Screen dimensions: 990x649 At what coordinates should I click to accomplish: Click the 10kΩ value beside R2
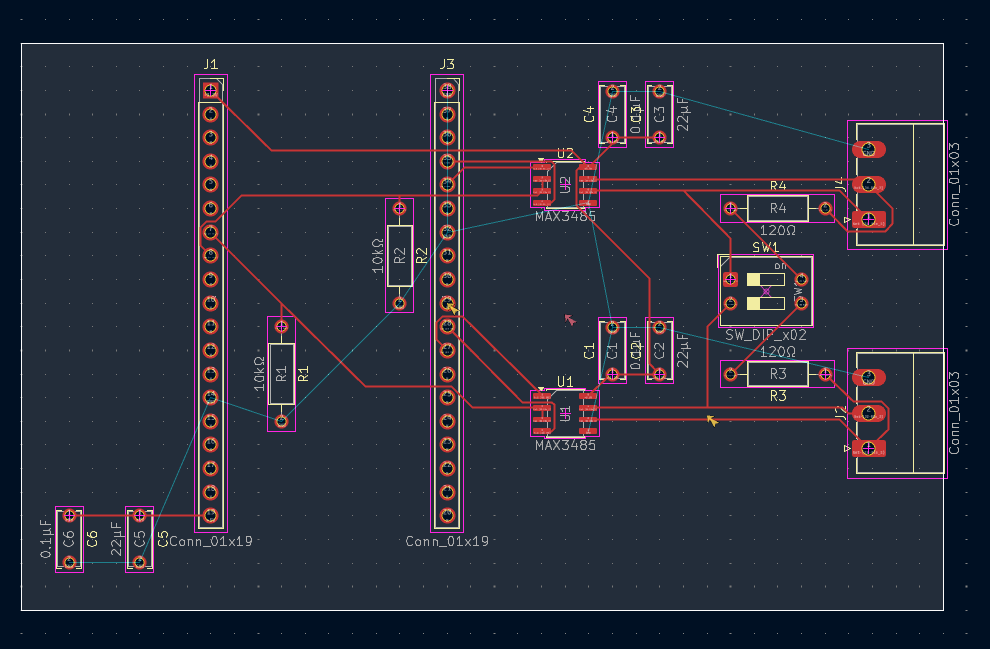pyautogui.click(x=378, y=256)
